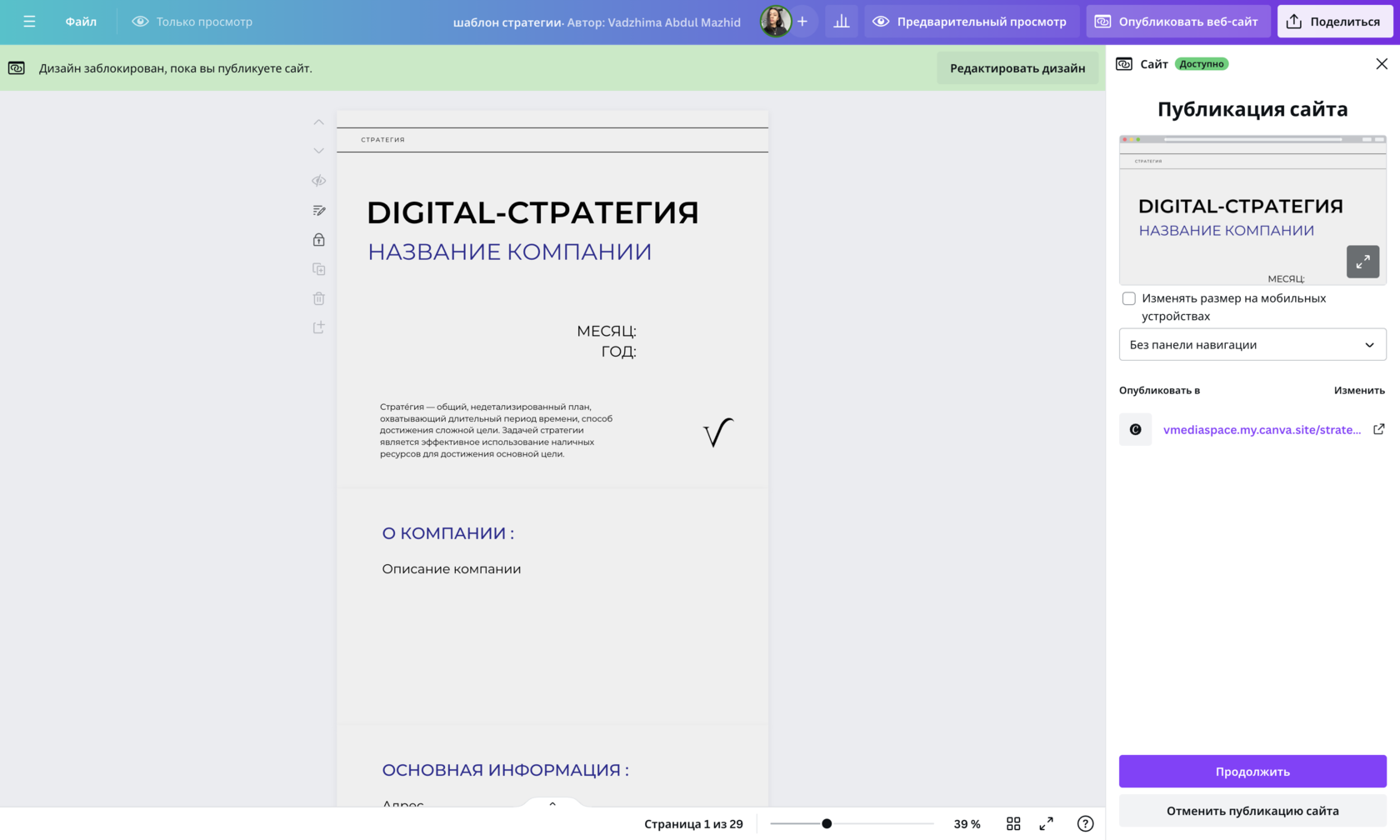This screenshot has width=1400, height=840.
Task: Open the help question mark icon
Action: tap(1085, 823)
